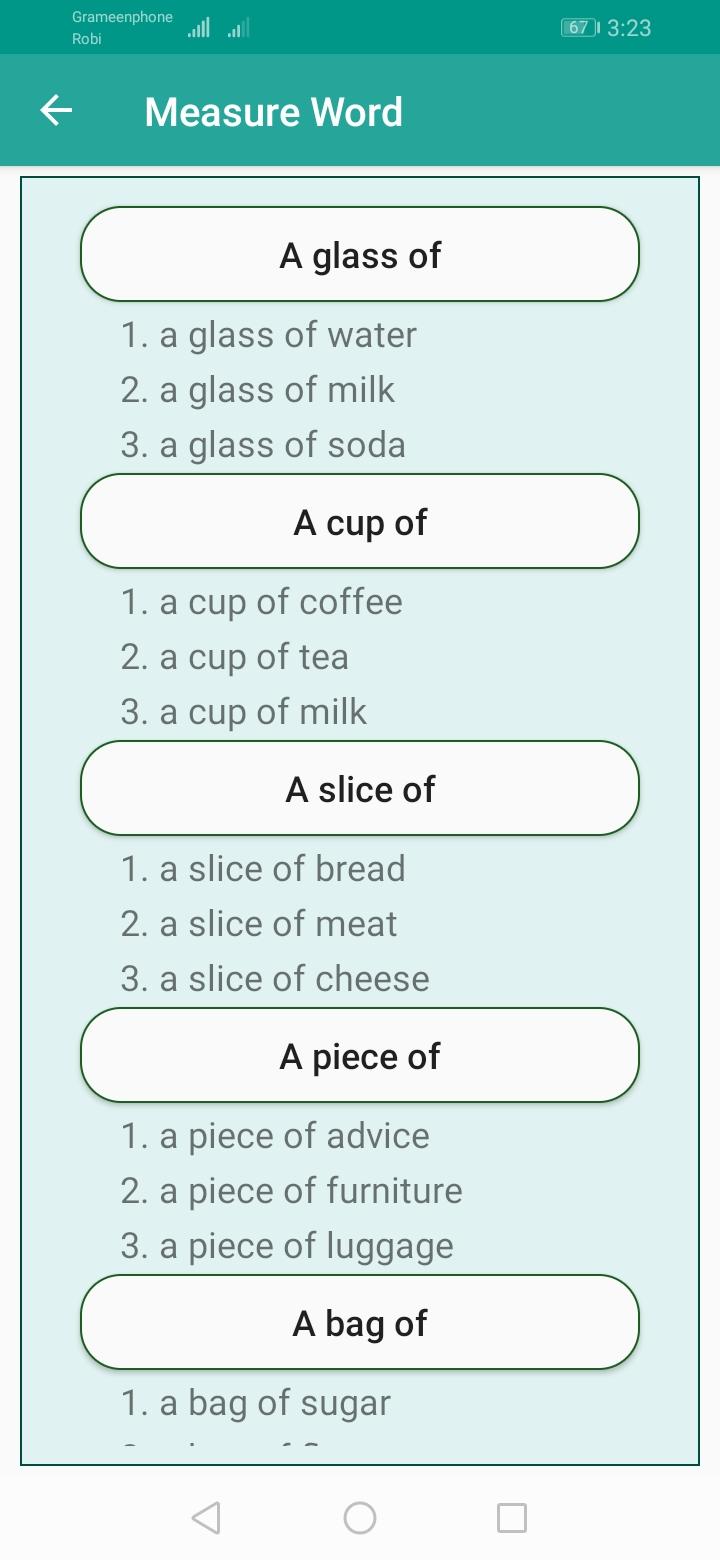Viewport: 720px width, 1560px height.
Task: Select "a slice of bread" item
Action: 263,869
